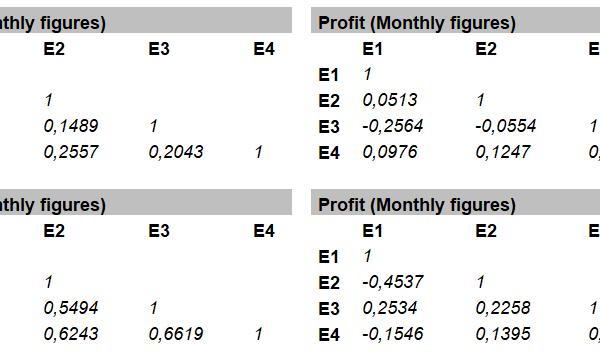Image resolution: width=600 pixels, height=362 pixels.
Task: Select the value -0,0554 cell
Action: pyautogui.click(x=505, y=126)
